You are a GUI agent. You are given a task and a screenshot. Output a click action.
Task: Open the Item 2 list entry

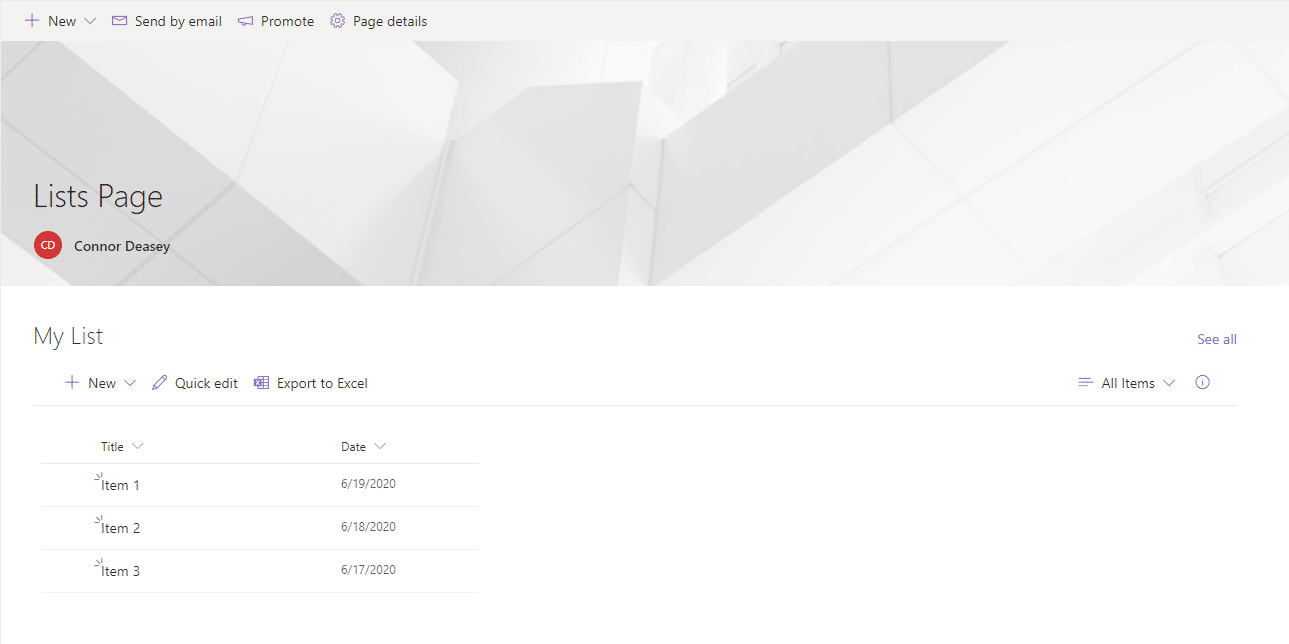click(120, 528)
